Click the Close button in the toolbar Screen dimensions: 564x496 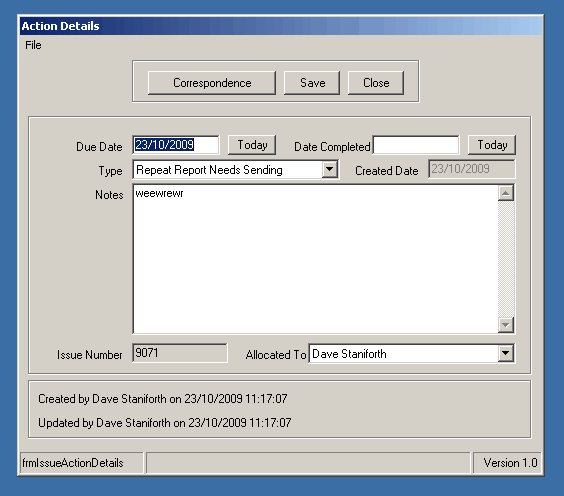tap(376, 83)
